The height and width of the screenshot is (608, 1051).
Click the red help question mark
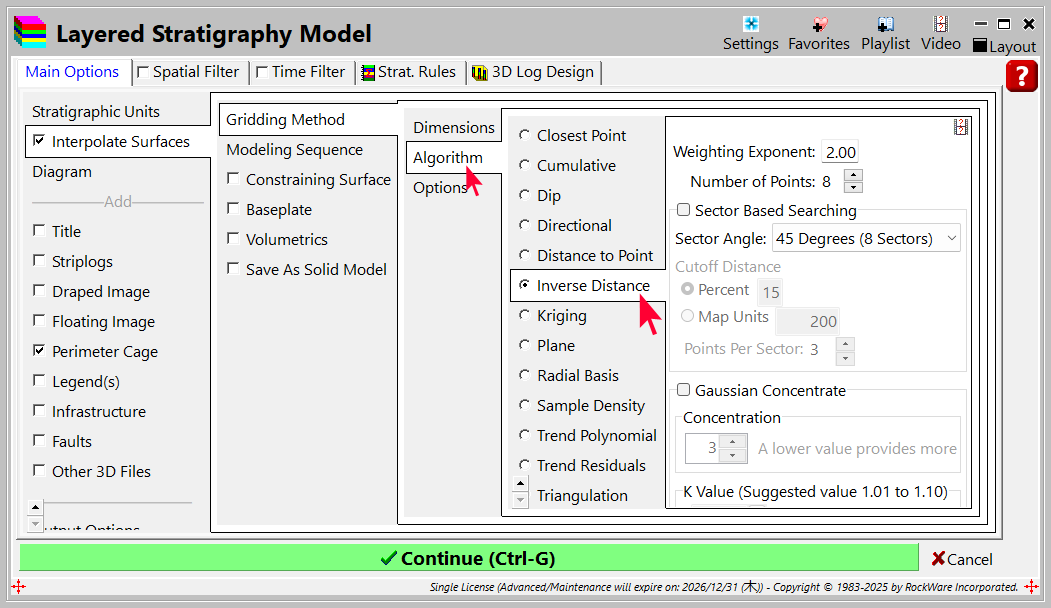(1021, 76)
